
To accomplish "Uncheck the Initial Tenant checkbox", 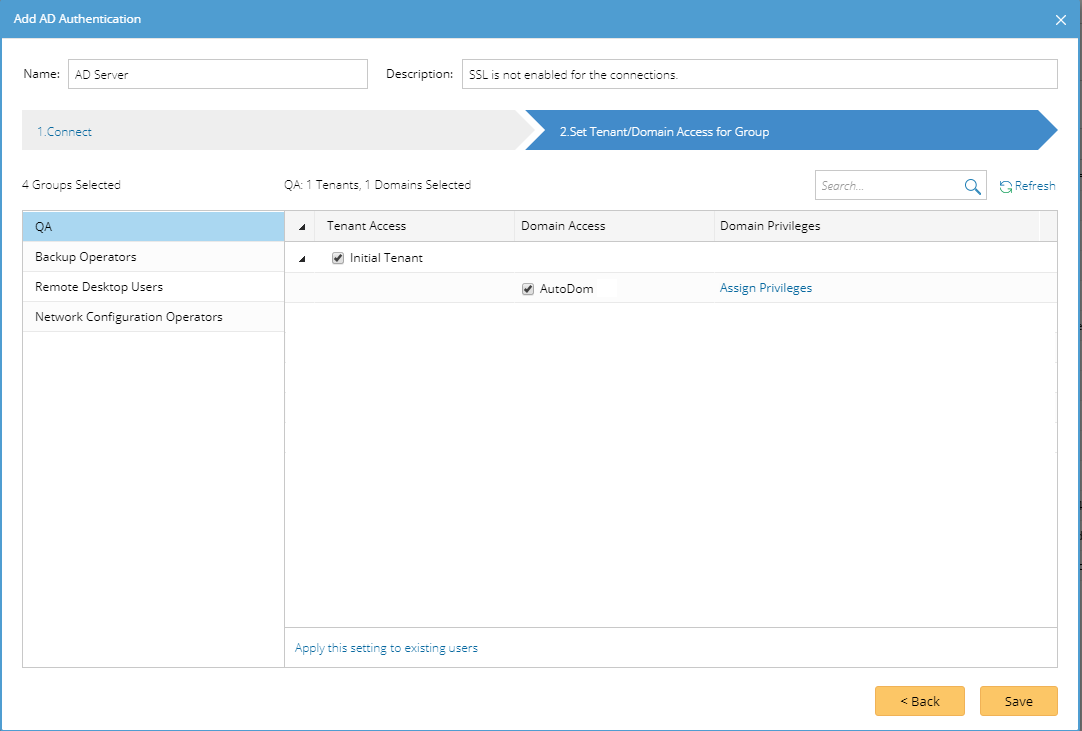I will click(338, 258).
